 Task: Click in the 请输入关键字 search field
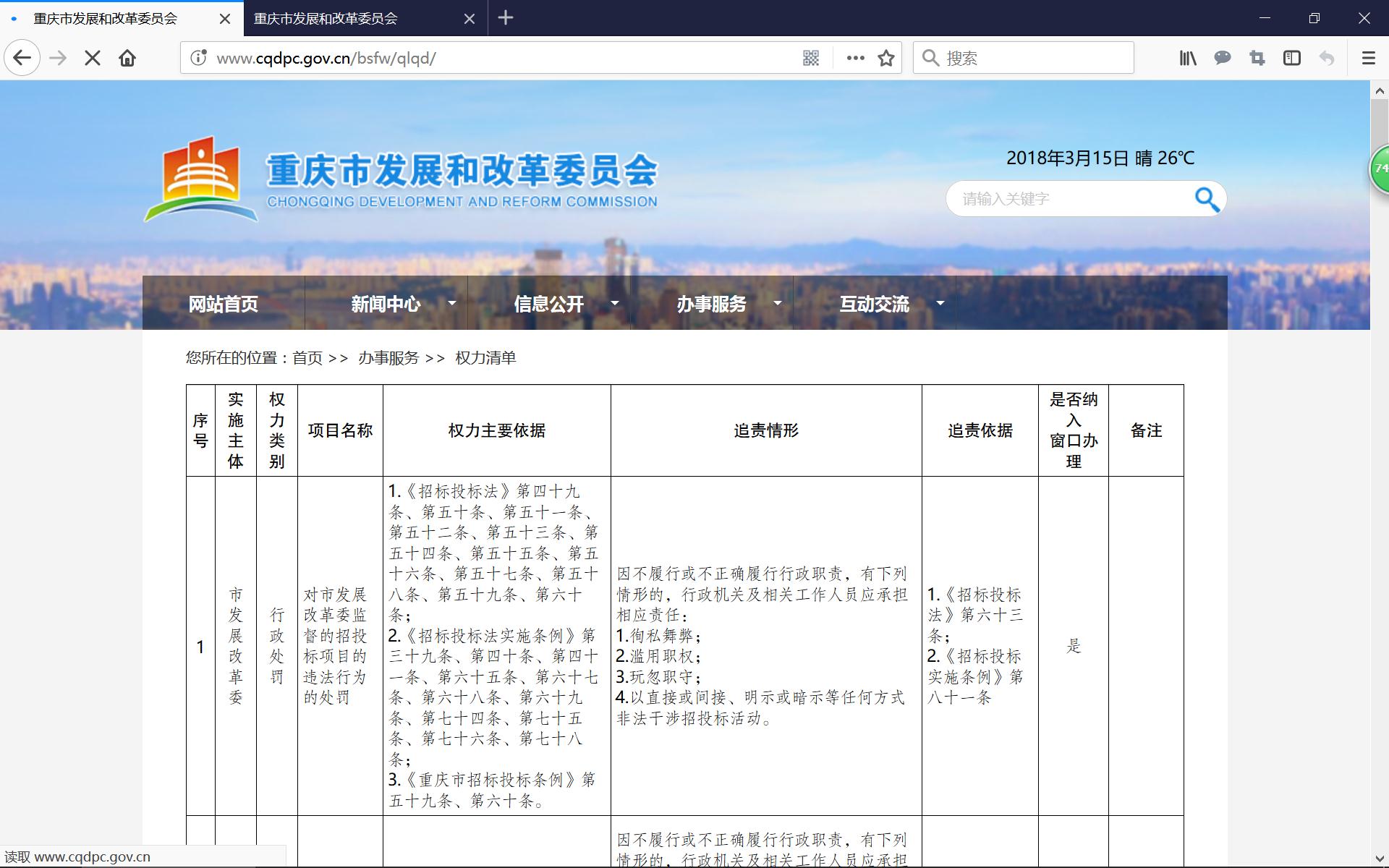click(x=1063, y=199)
